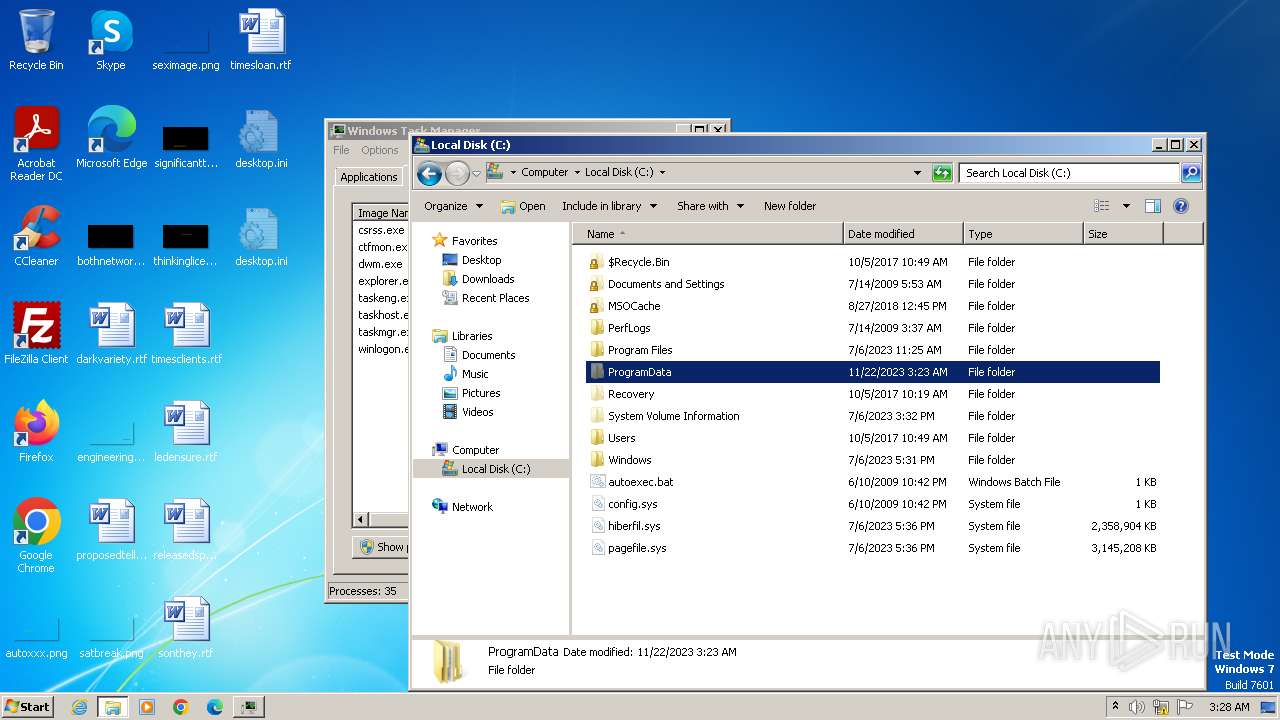Expand Computer breadcrumb arrow
1280x720 pixels.
pyautogui.click(x=577, y=172)
